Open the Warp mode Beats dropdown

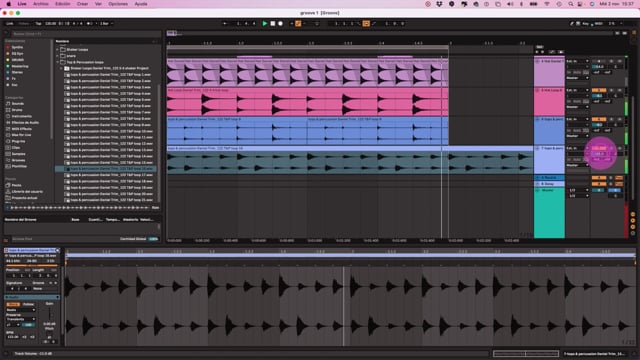(x=20, y=310)
